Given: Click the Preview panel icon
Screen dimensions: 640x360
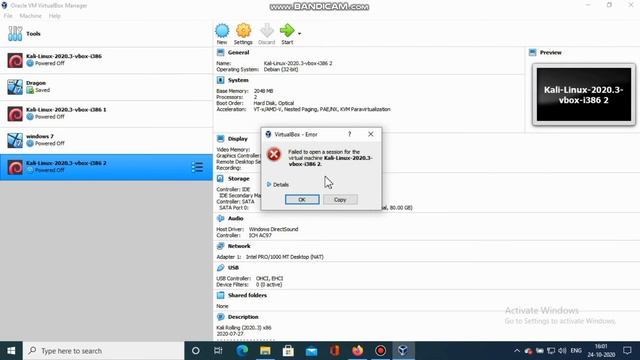Looking at the screenshot, I should [x=533, y=53].
